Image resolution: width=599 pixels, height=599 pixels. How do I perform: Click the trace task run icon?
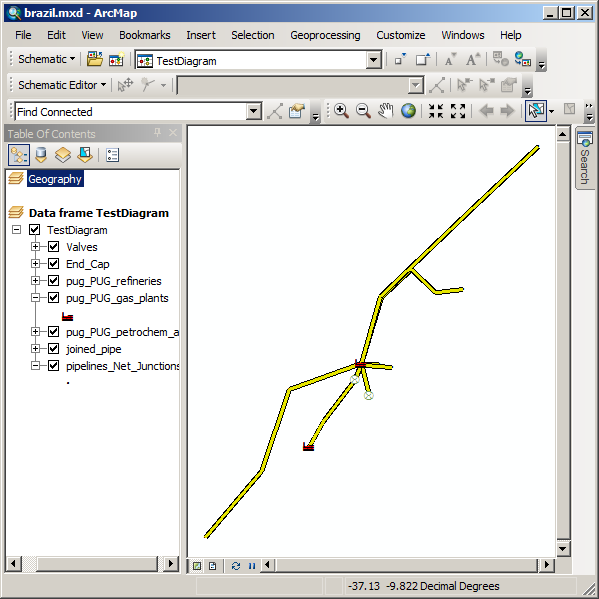click(275, 112)
